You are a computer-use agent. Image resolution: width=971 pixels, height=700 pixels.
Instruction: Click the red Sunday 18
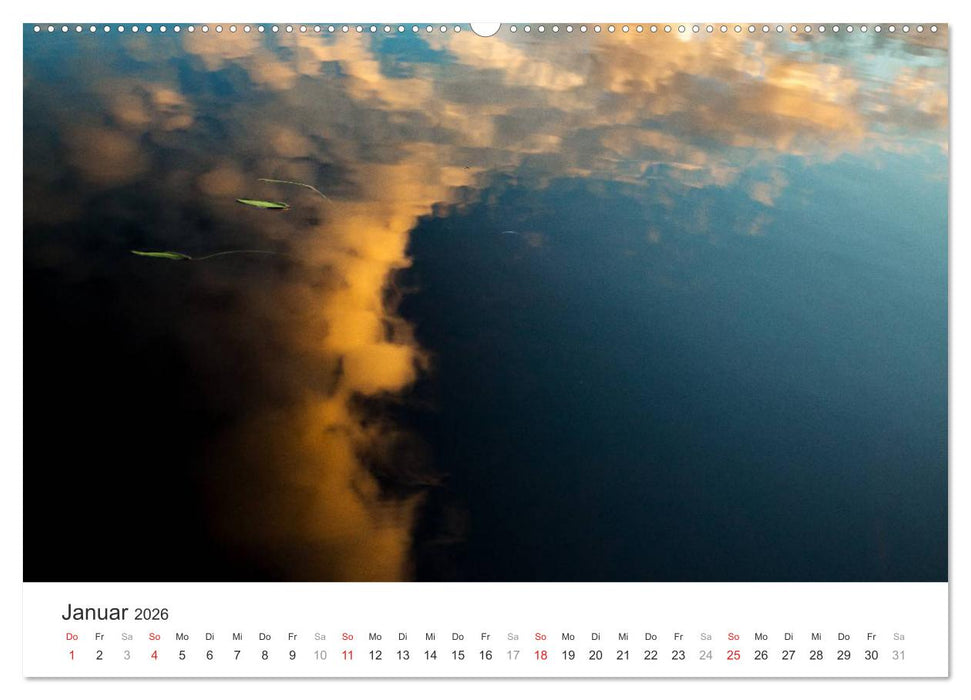coord(540,654)
